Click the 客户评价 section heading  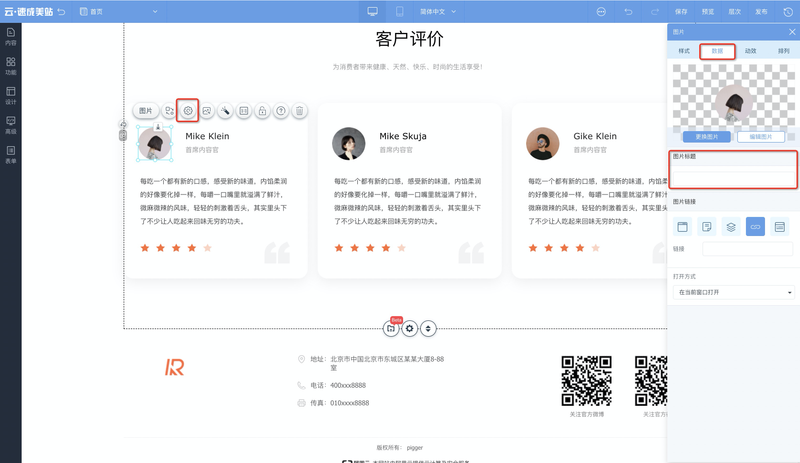click(x=409, y=39)
